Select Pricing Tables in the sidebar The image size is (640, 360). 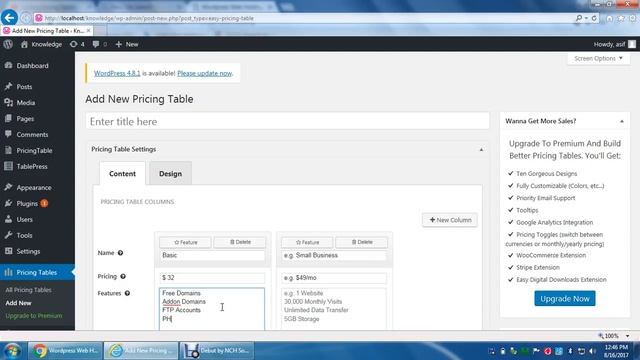pyautogui.click(x=36, y=272)
